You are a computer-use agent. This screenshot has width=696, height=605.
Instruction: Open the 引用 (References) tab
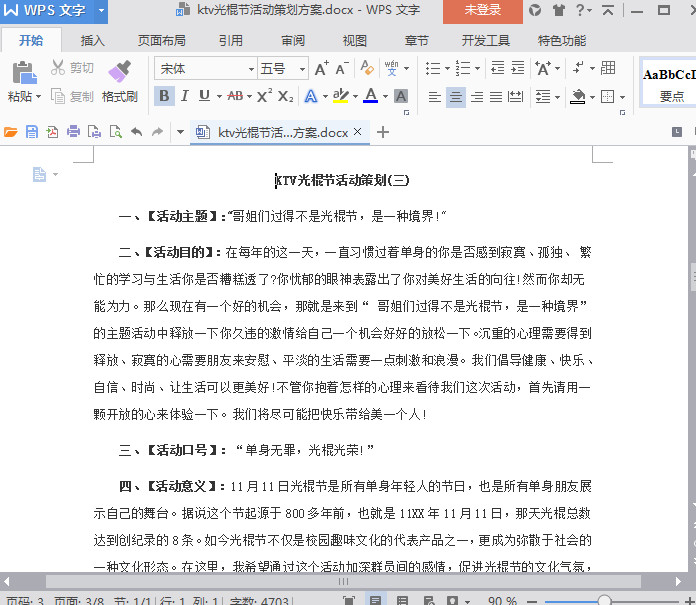[x=231, y=41]
